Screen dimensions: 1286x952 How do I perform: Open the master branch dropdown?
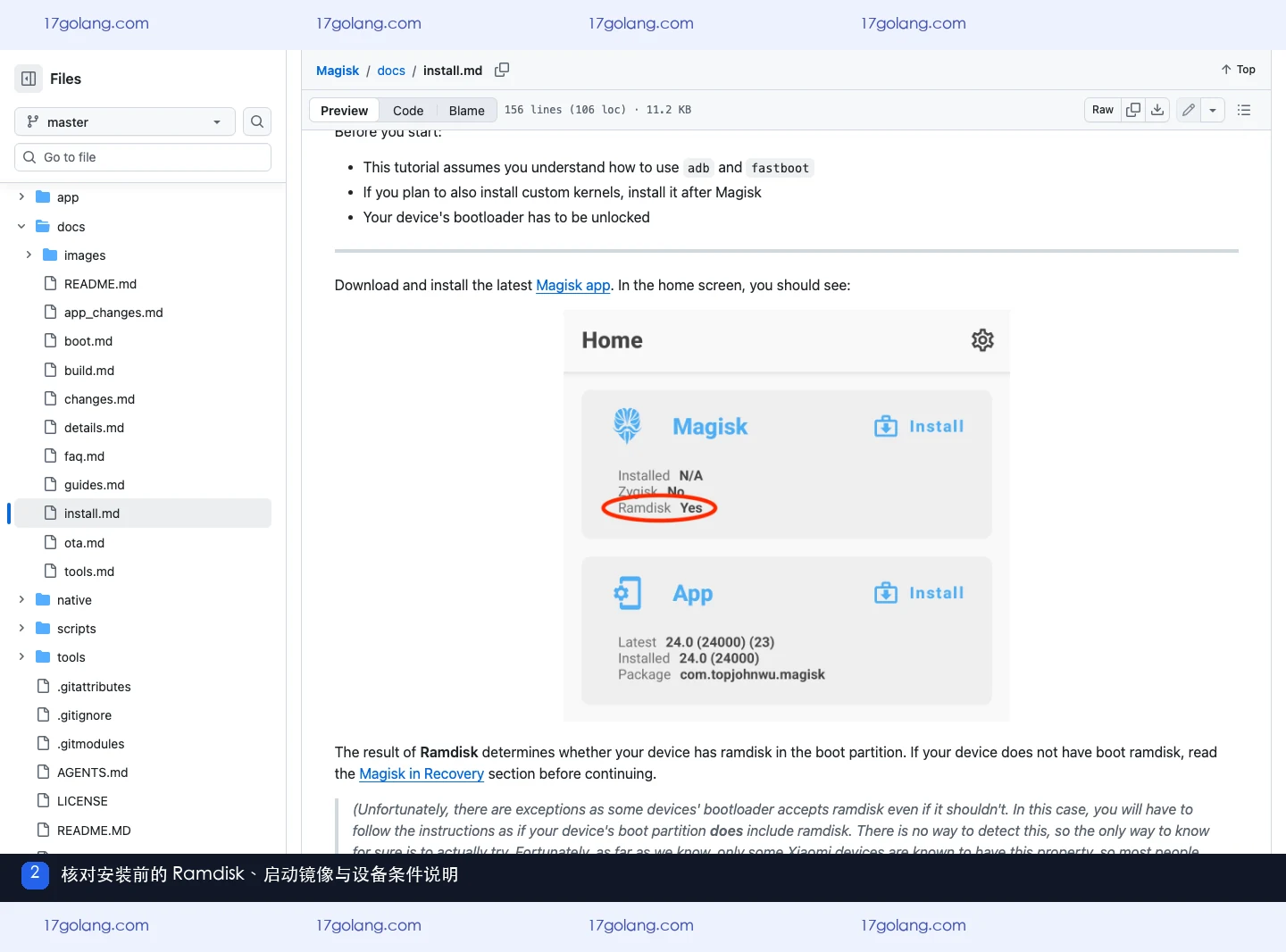pyautogui.click(x=125, y=121)
